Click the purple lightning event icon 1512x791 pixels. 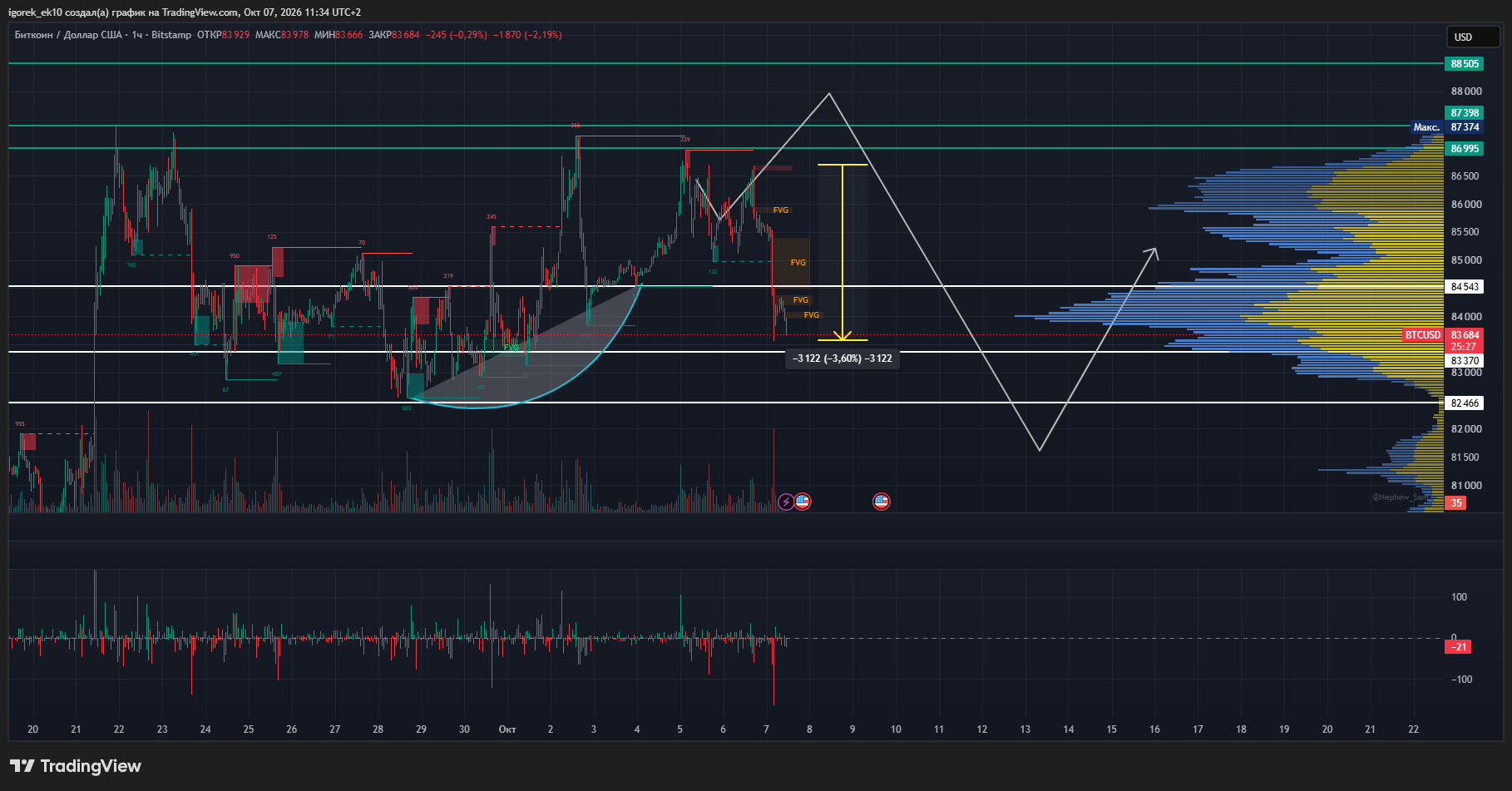[x=786, y=502]
